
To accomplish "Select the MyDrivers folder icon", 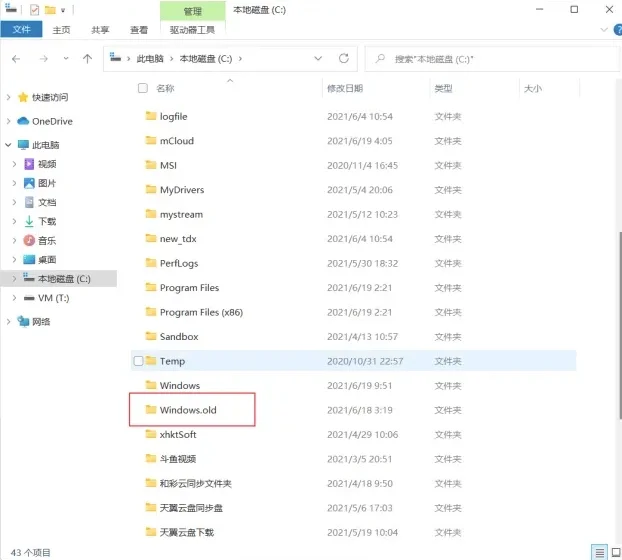I will point(151,189).
